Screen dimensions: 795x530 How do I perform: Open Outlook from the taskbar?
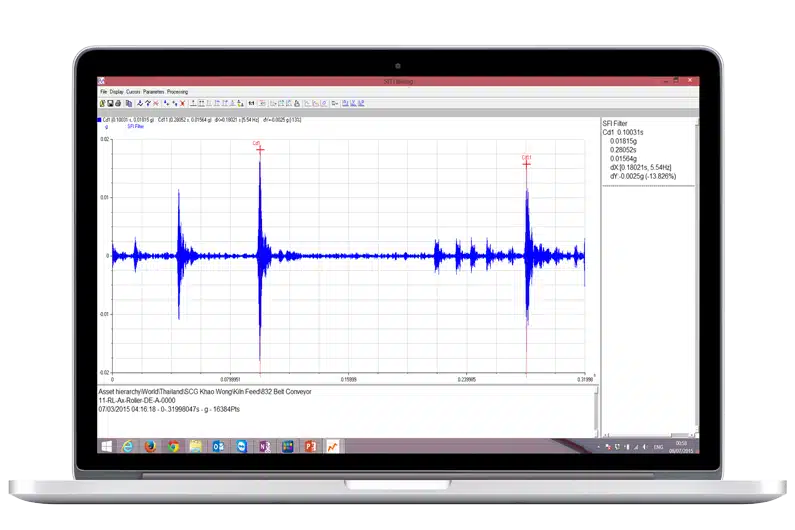[218, 446]
